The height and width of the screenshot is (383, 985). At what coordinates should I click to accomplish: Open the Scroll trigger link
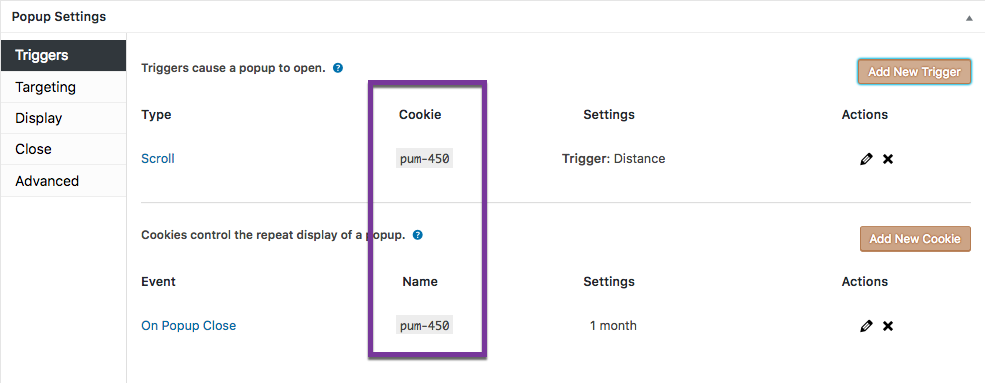click(x=158, y=159)
